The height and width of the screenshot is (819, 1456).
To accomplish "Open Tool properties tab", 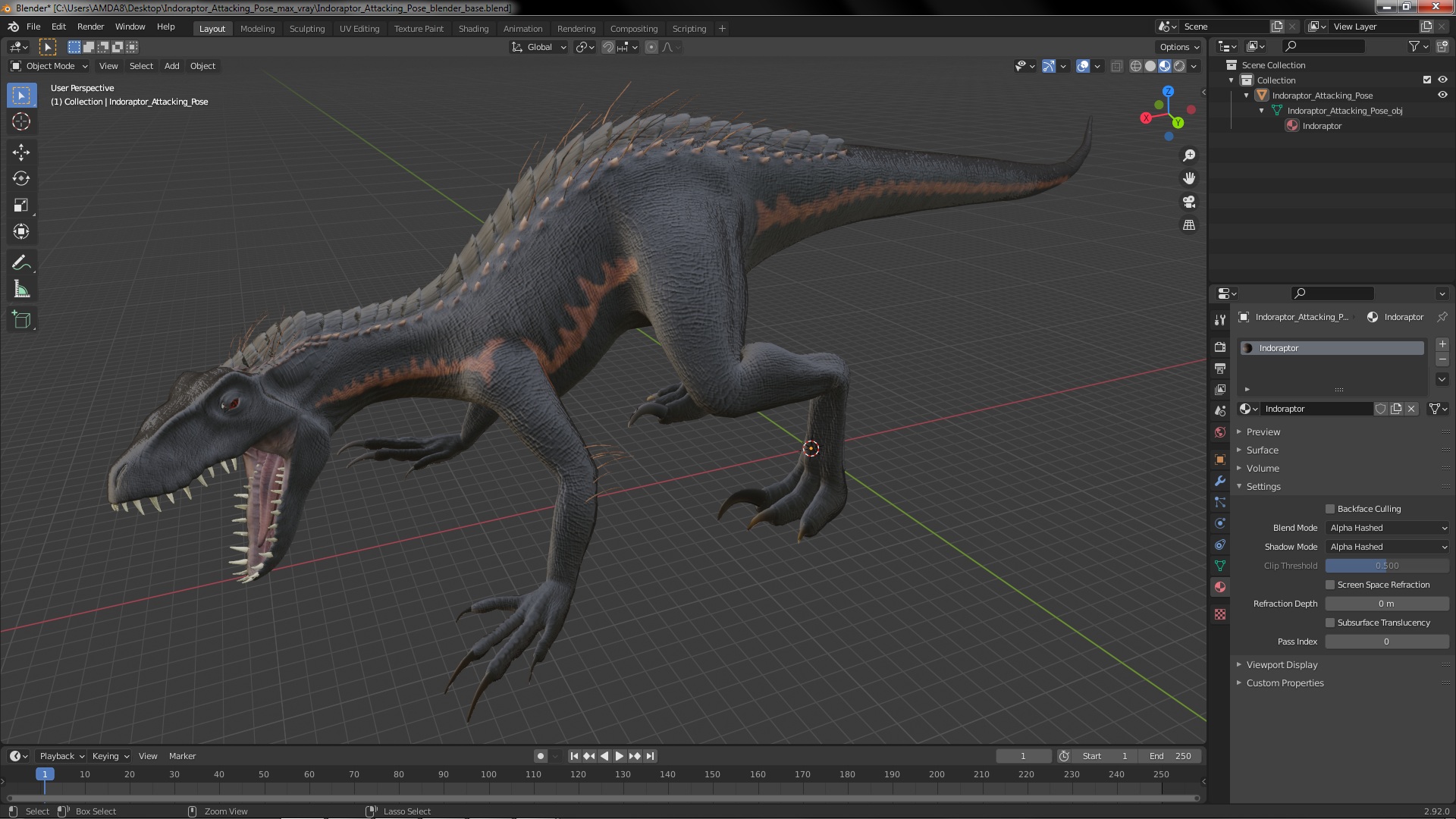I will [x=1220, y=320].
